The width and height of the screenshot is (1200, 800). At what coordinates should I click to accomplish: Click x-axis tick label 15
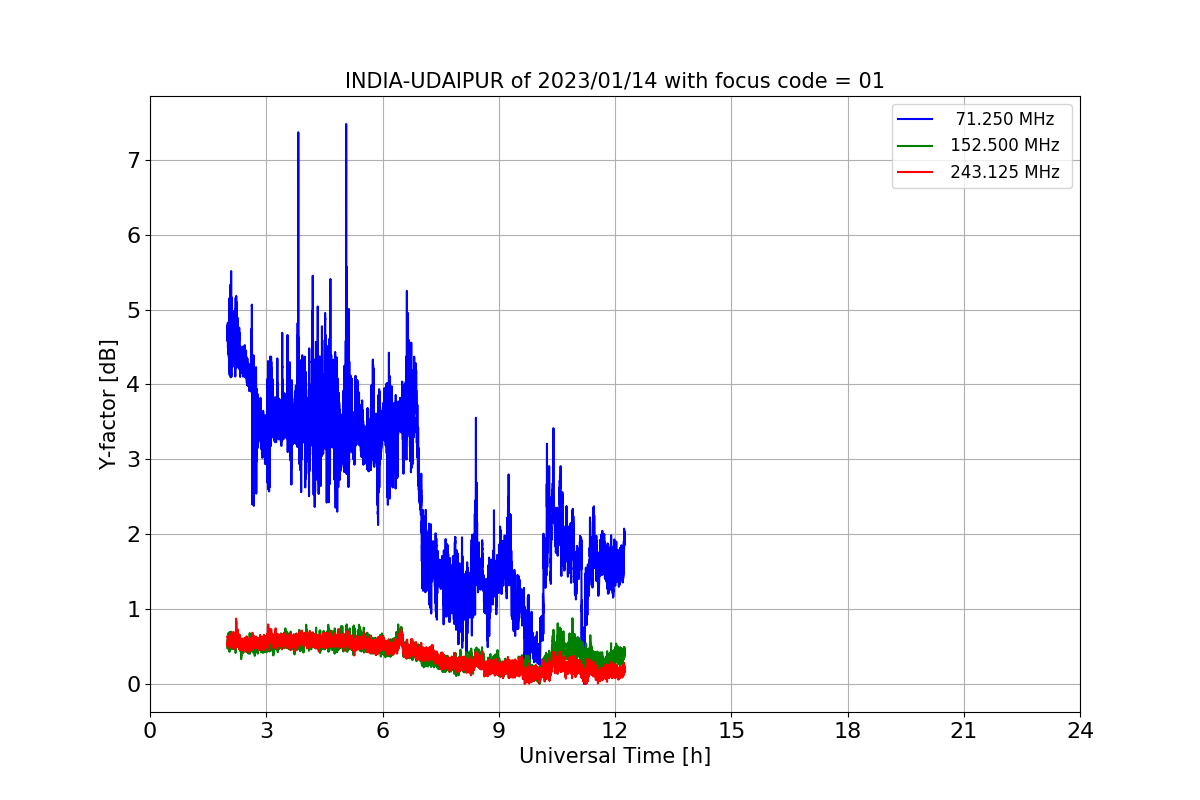(731, 731)
